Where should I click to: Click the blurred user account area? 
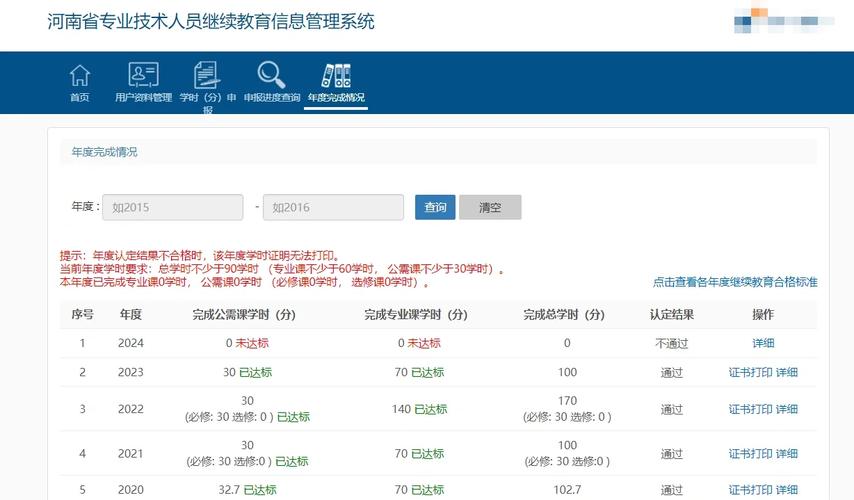tap(784, 20)
